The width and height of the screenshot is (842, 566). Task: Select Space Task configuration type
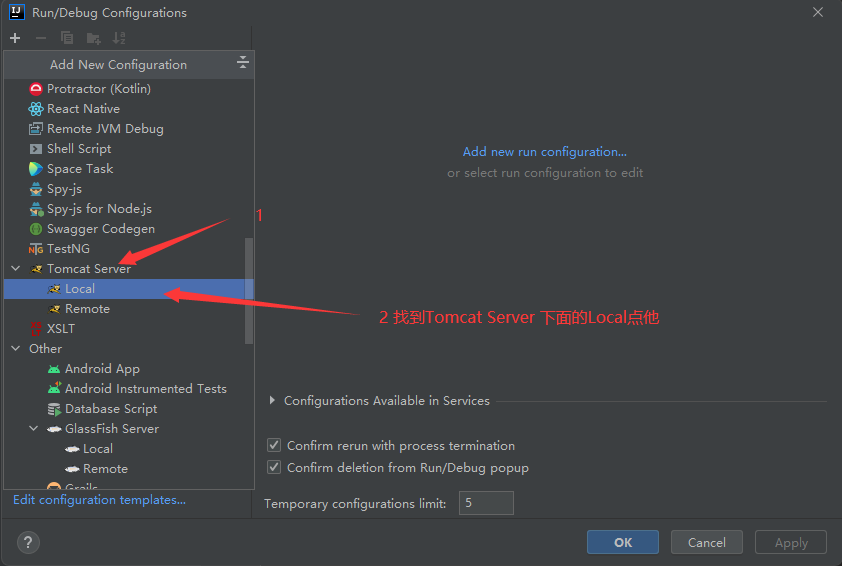pos(129,169)
